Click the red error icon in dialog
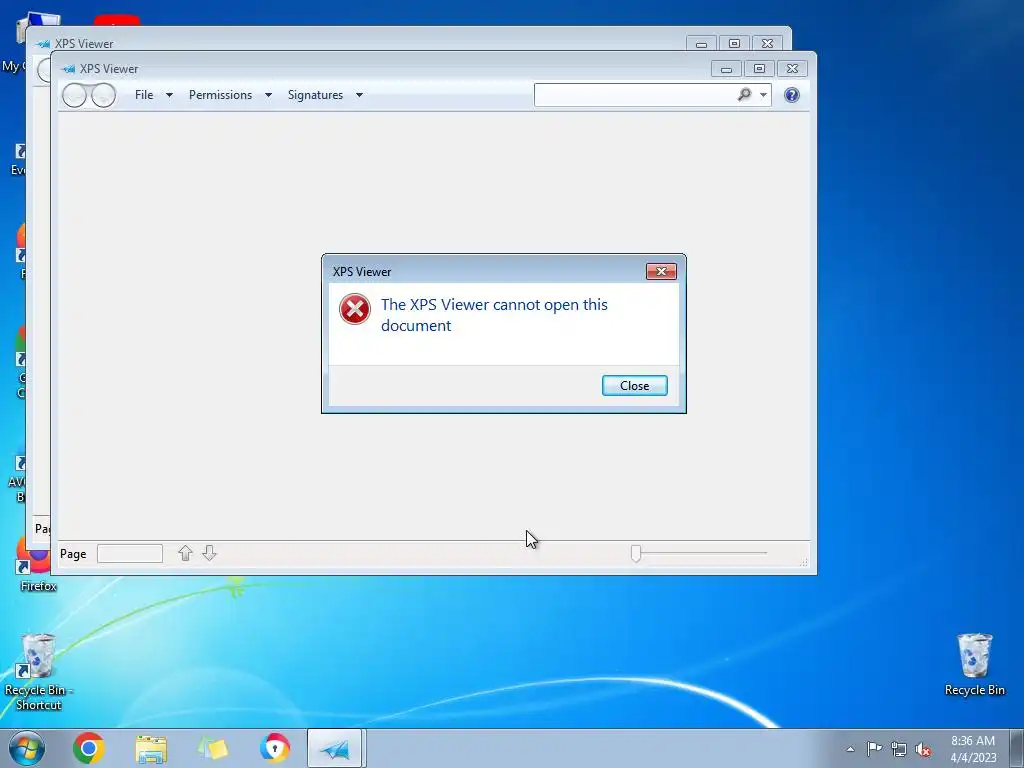Screen dimensions: 1024x768 [355, 309]
